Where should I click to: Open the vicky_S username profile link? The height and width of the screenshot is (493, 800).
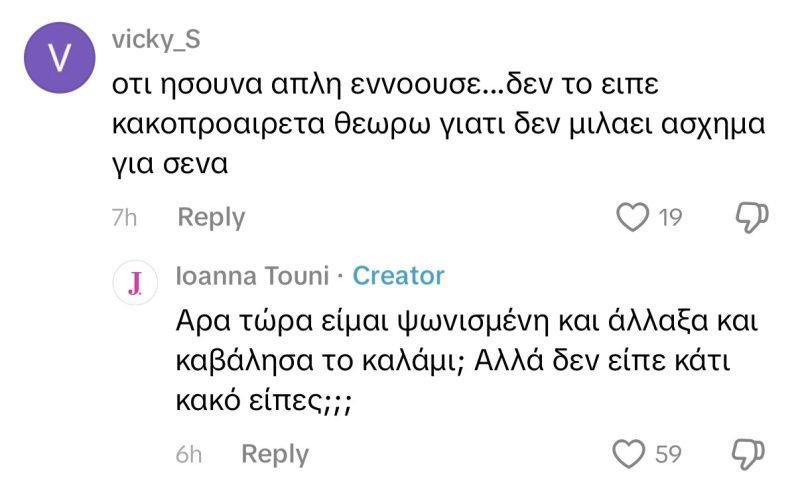[160, 40]
